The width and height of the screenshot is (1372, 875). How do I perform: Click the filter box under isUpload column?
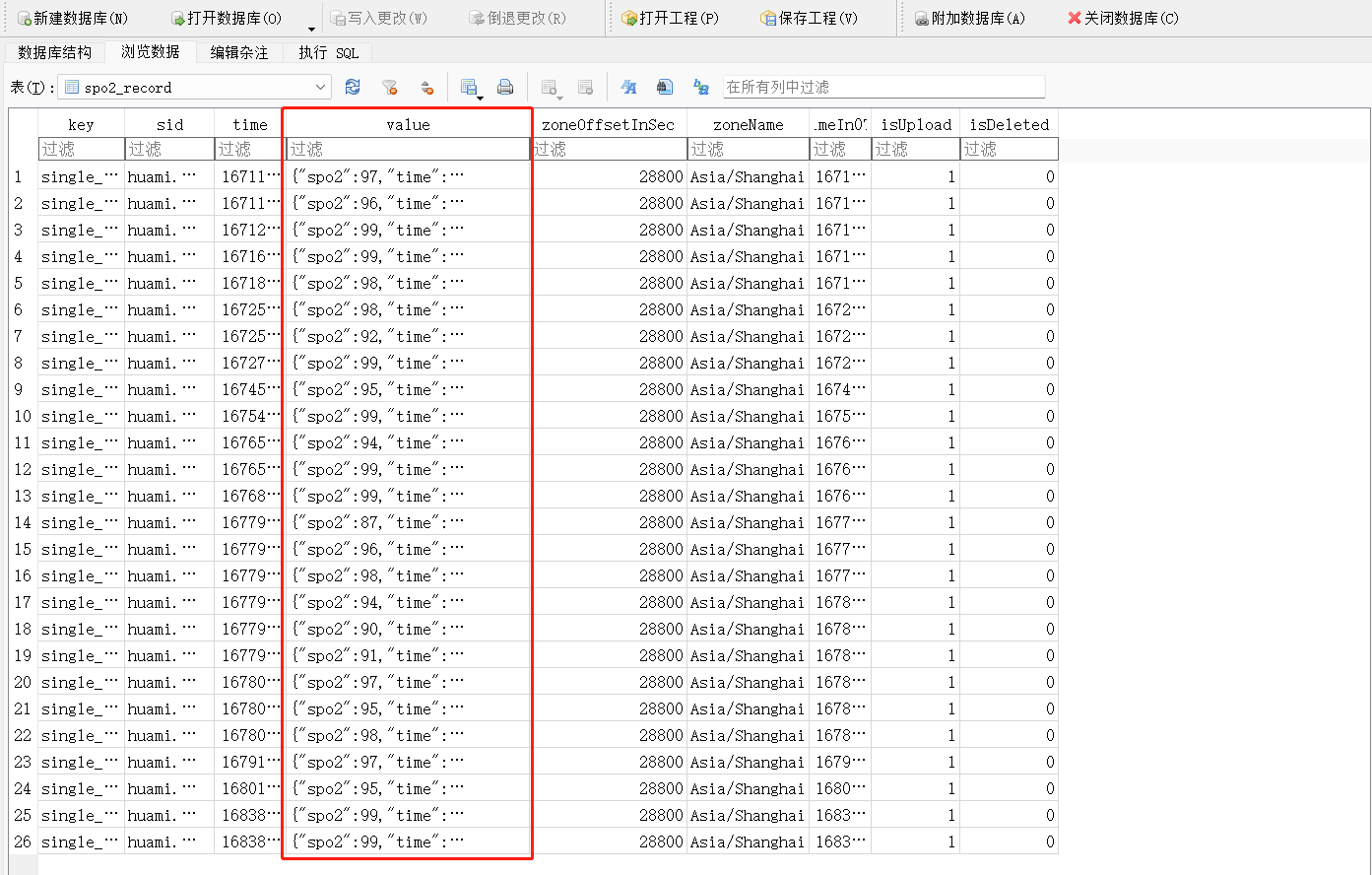(916, 149)
